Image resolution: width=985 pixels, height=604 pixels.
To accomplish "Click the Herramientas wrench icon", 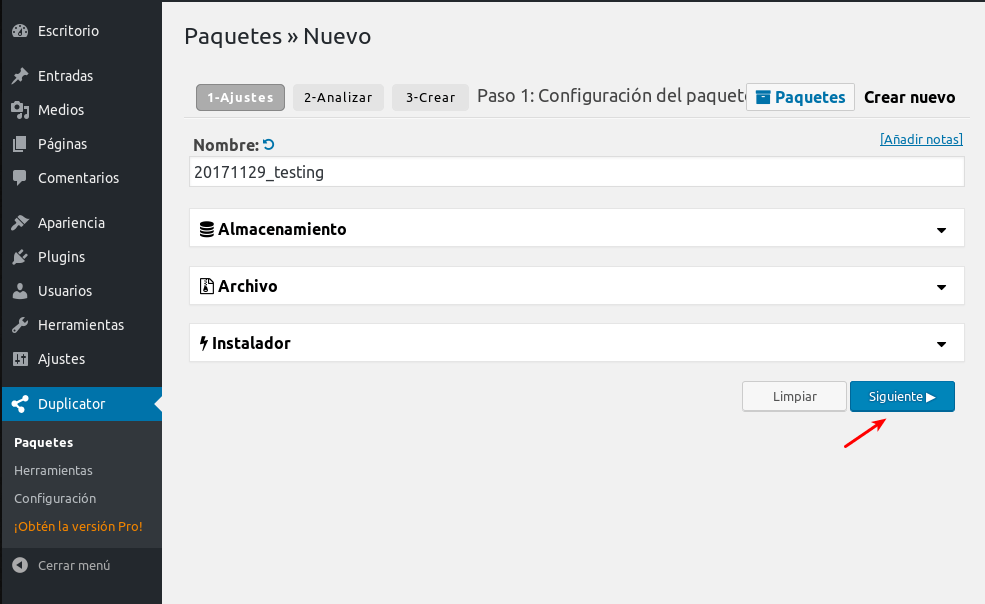I will tap(19, 325).
